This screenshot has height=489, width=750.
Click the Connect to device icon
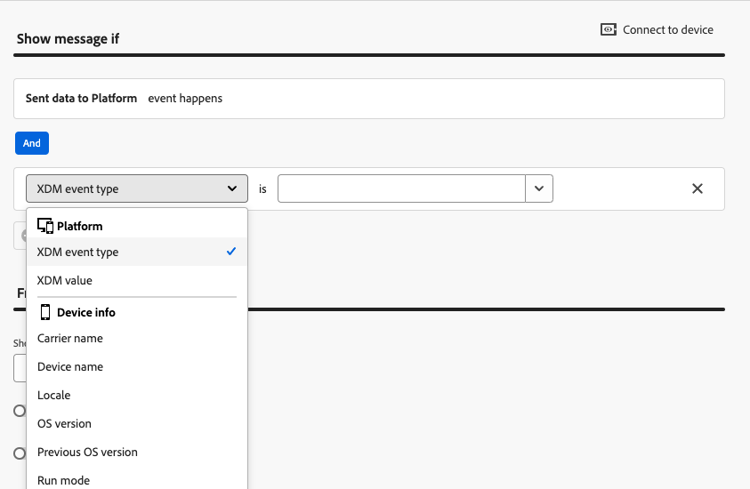point(608,30)
